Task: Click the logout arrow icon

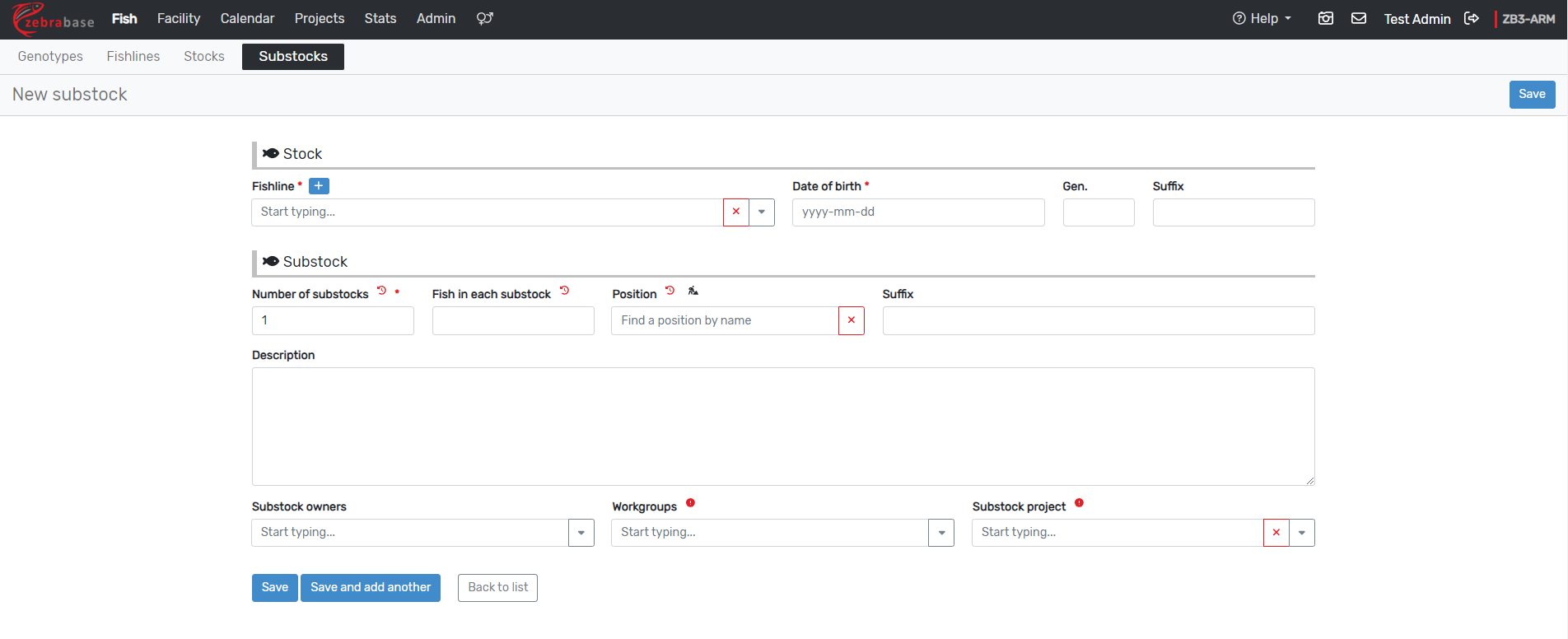Action: pyautogui.click(x=1472, y=18)
